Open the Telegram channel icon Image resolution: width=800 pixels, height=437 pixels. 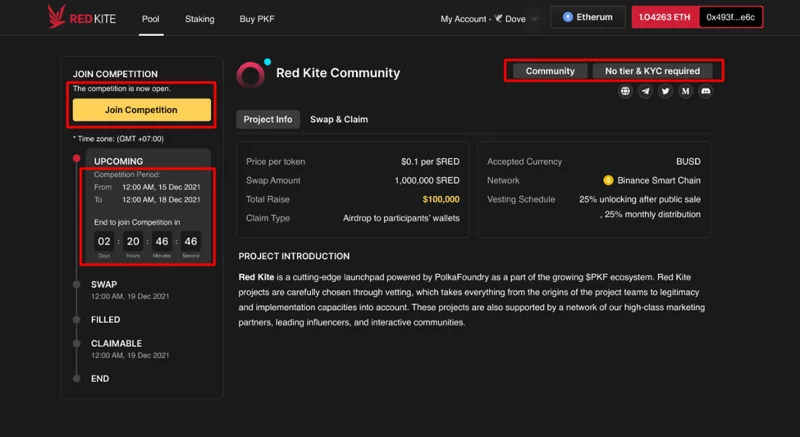pos(645,91)
